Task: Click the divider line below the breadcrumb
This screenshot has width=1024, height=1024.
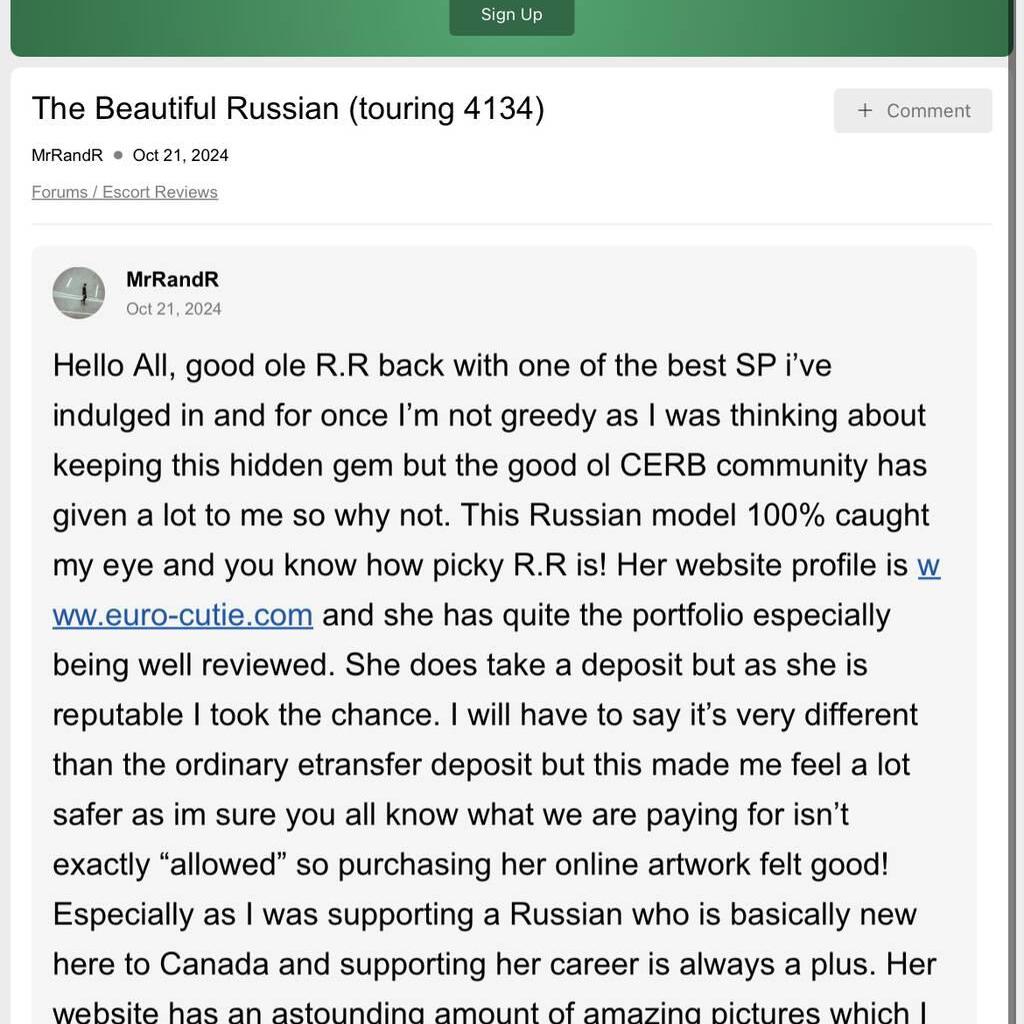Action: (x=511, y=224)
